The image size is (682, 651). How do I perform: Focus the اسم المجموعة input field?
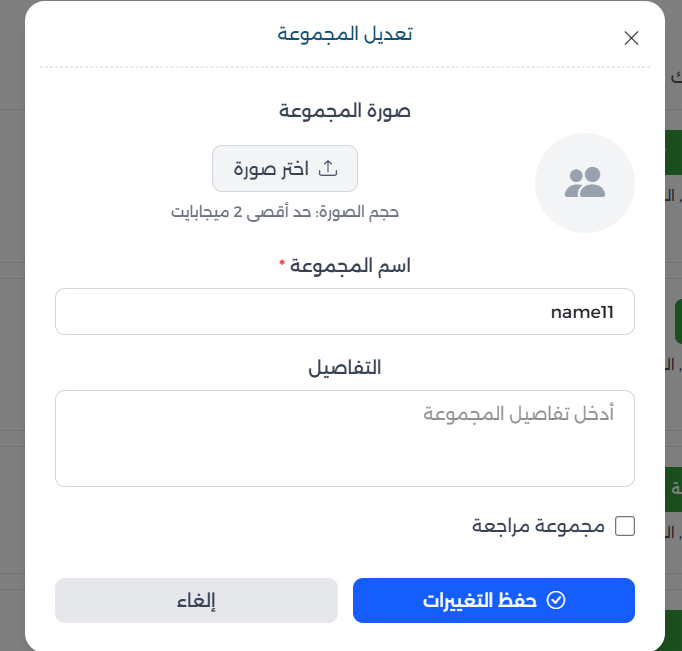tap(345, 312)
